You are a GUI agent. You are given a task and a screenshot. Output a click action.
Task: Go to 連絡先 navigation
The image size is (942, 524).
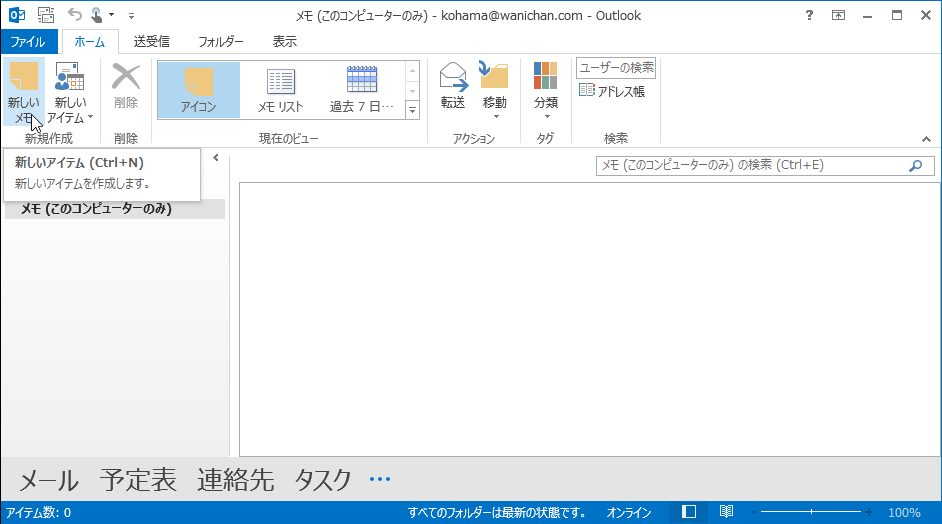coord(236,480)
